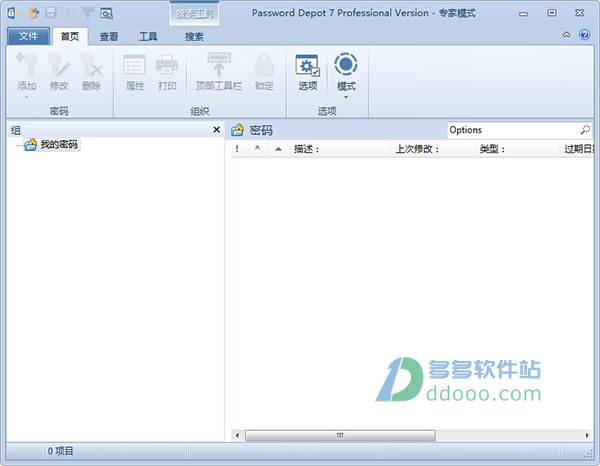The width and height of the screenshot is (600, 466).
Task: Switch to the 工具 ribbon tab
Action: point(148,37)
